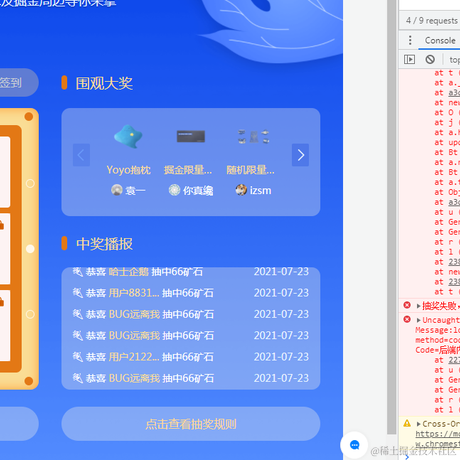Screen dimensions: 460x460
Task: Click the red error icon beside Uncaught
Action: (x=407, y=319)
